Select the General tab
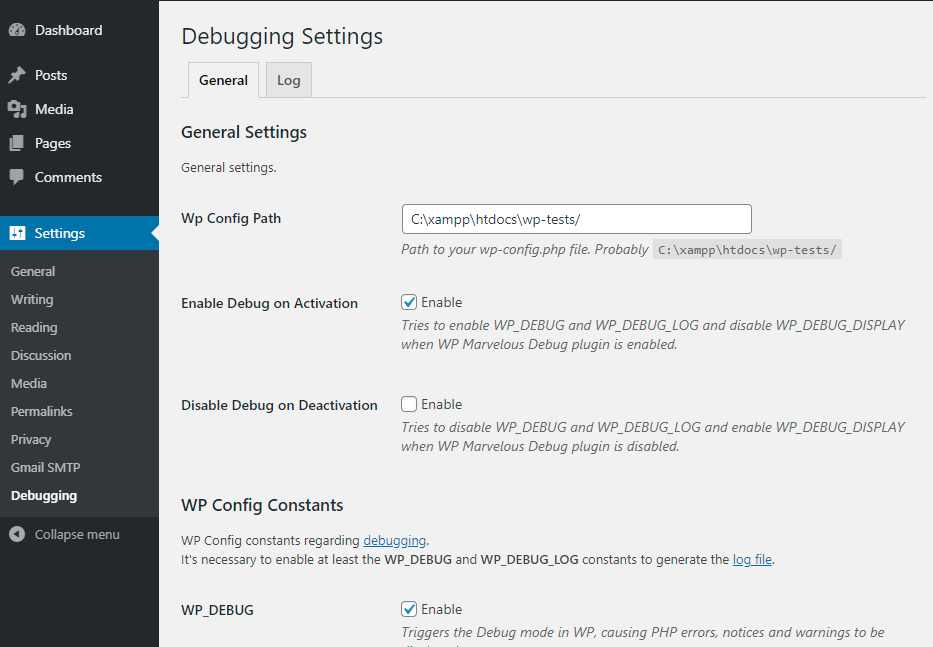 (x=223, y=80)
